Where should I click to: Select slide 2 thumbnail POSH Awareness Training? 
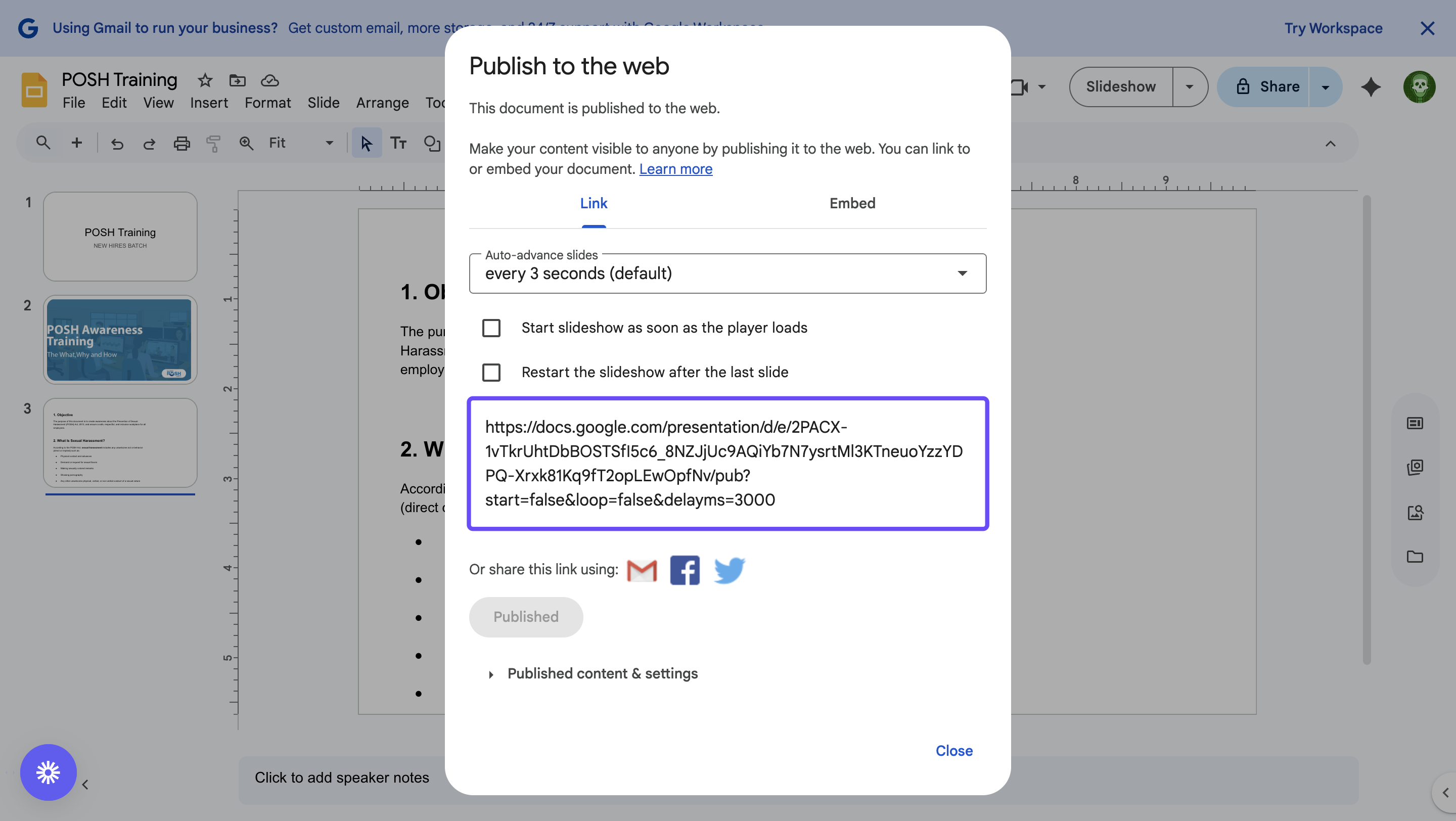pos(120,340)
